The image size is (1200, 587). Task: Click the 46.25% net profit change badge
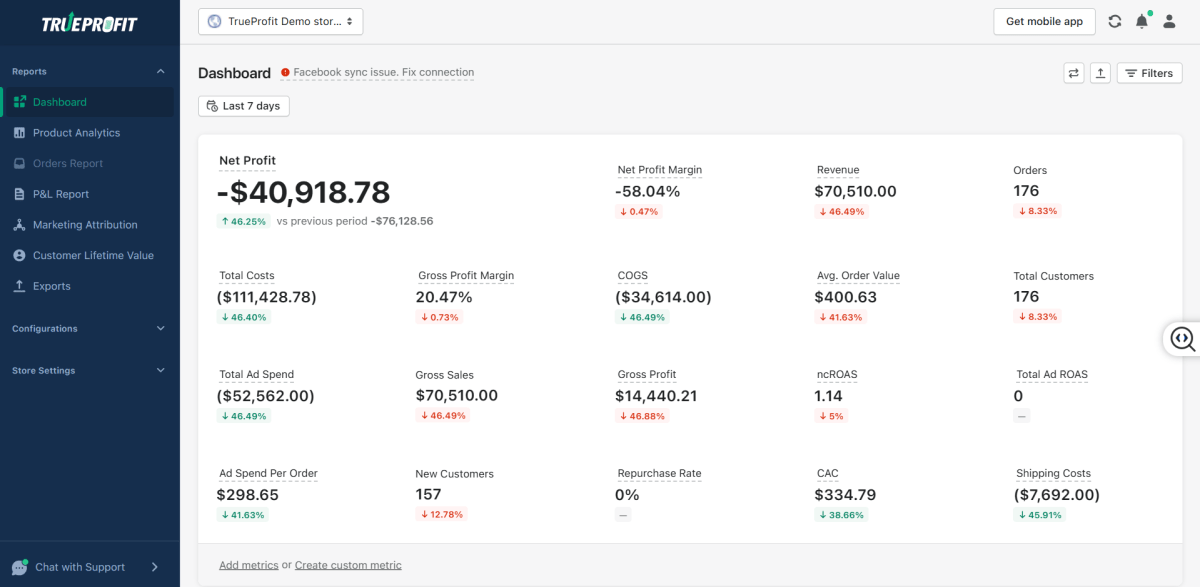tap(244, 221)
